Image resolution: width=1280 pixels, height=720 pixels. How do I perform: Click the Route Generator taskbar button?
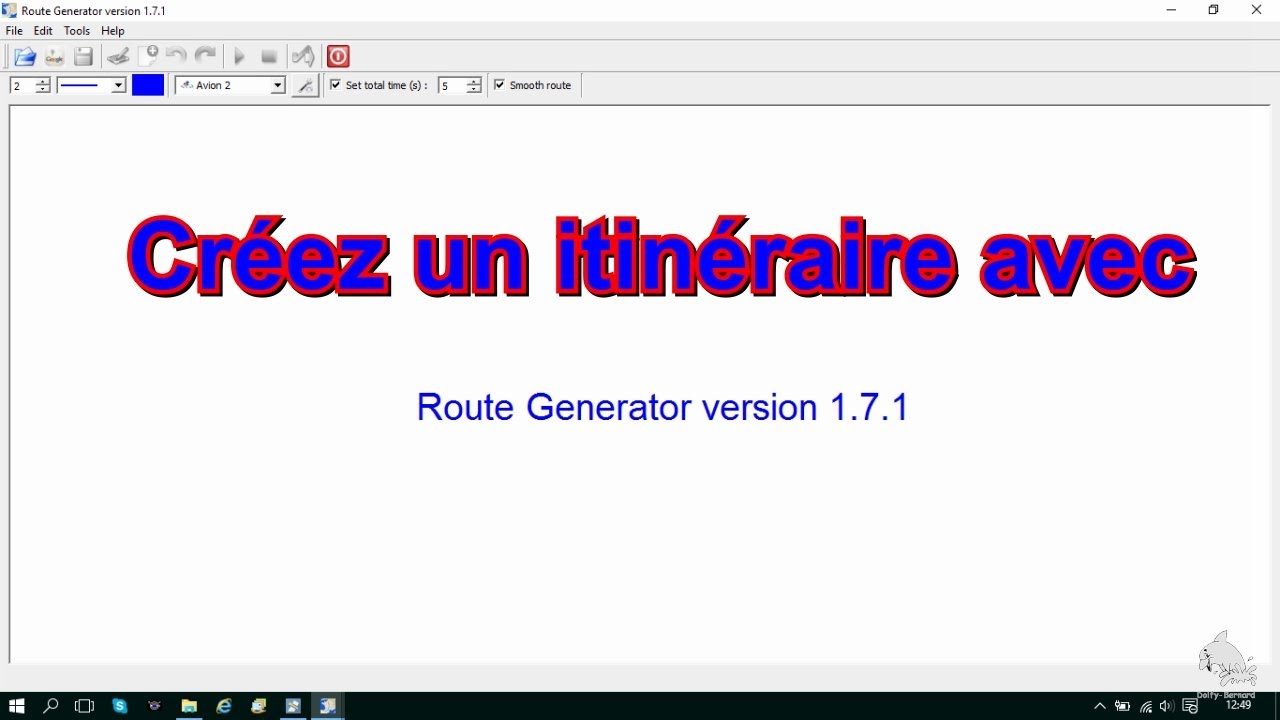pos(328,706)
